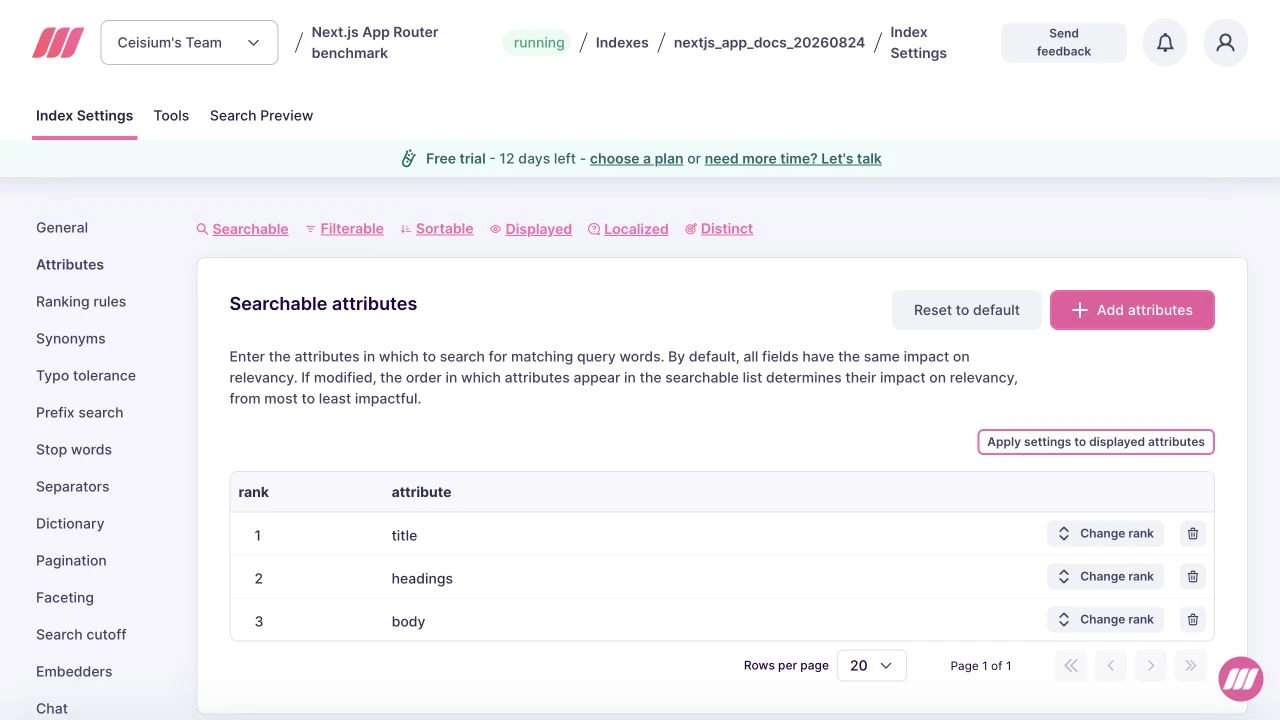This screenshot has height=720, width=1280.
Task: Change rank for the body attribute
Action: (x=1106, y=620)
